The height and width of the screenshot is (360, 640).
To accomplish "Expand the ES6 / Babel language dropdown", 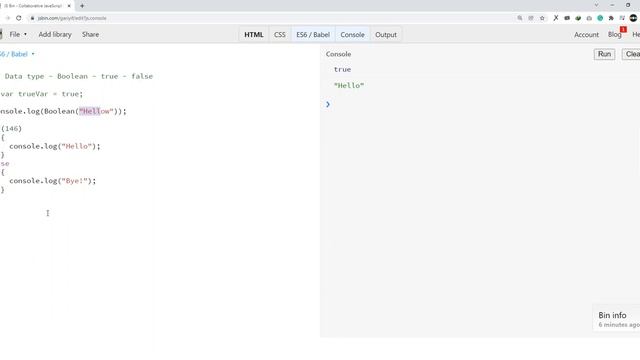I will pyautogui.click(x=17, y=54).
